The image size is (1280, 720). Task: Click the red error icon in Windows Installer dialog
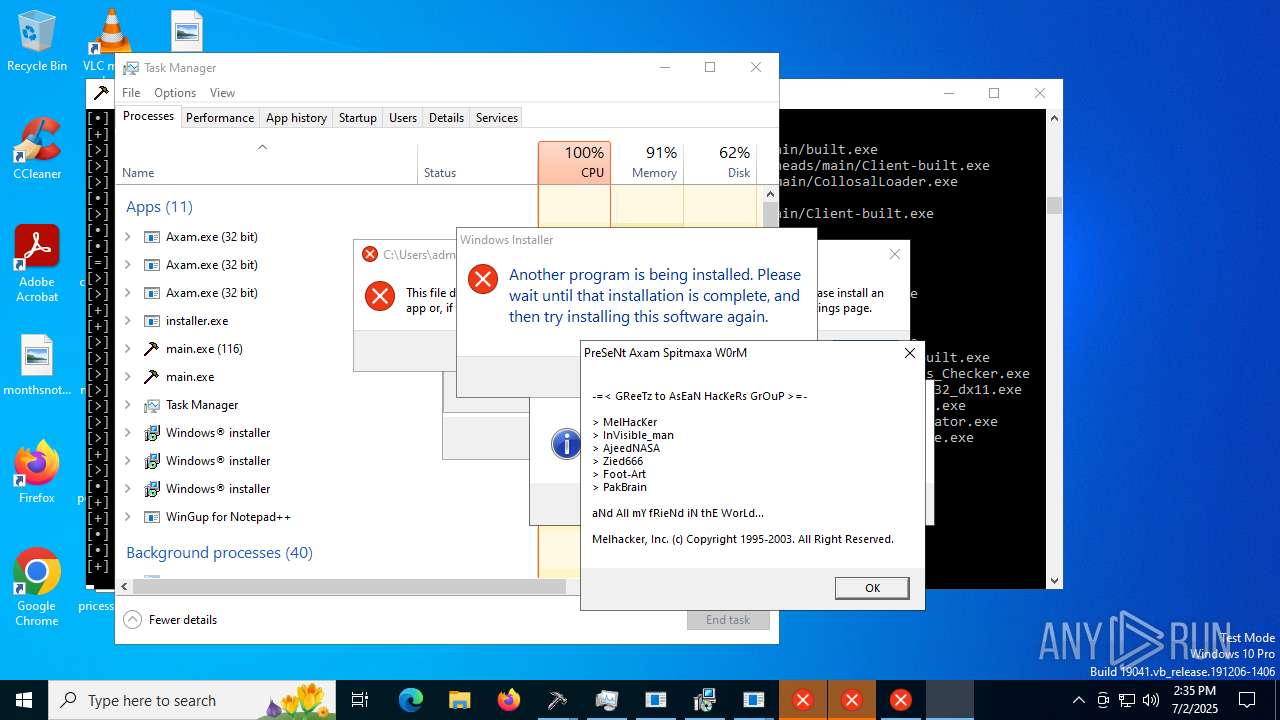pos(483,279)
